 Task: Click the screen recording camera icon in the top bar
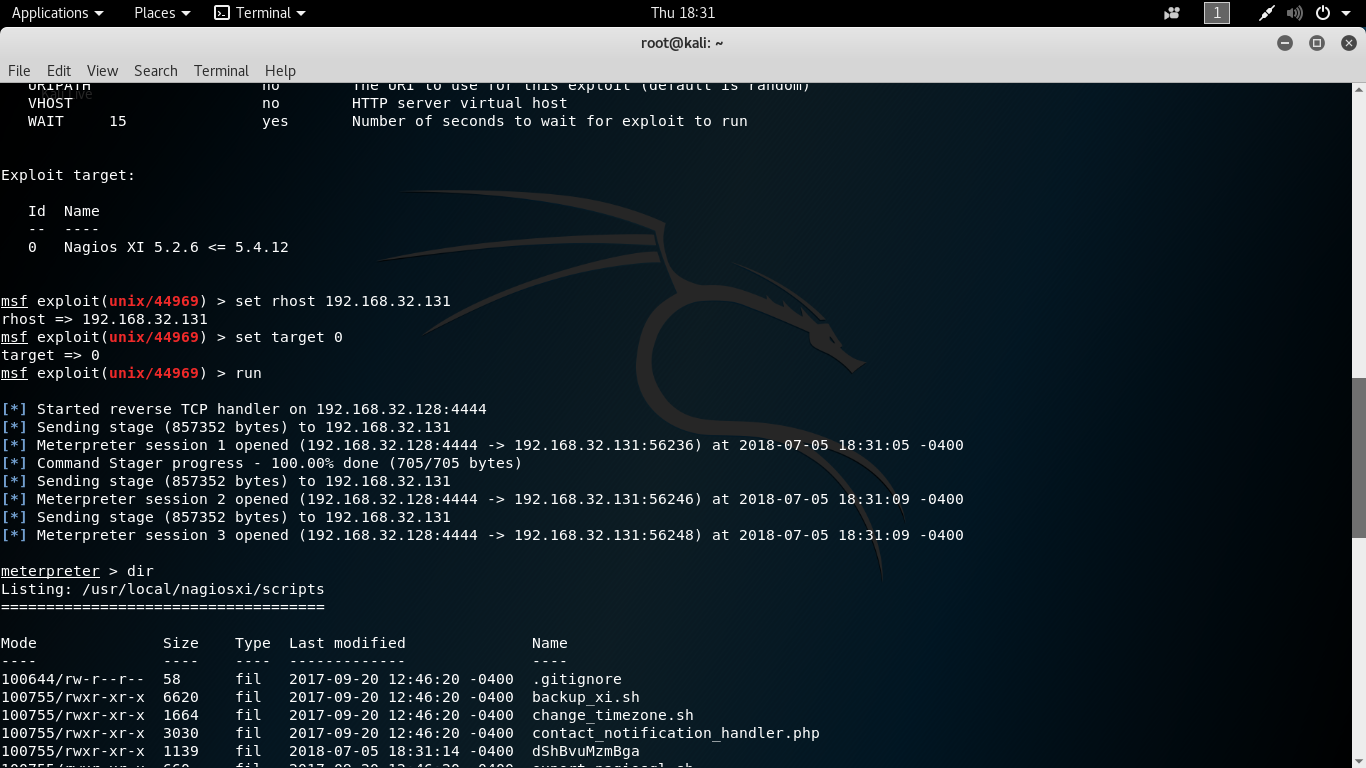tap(1172, 13)
